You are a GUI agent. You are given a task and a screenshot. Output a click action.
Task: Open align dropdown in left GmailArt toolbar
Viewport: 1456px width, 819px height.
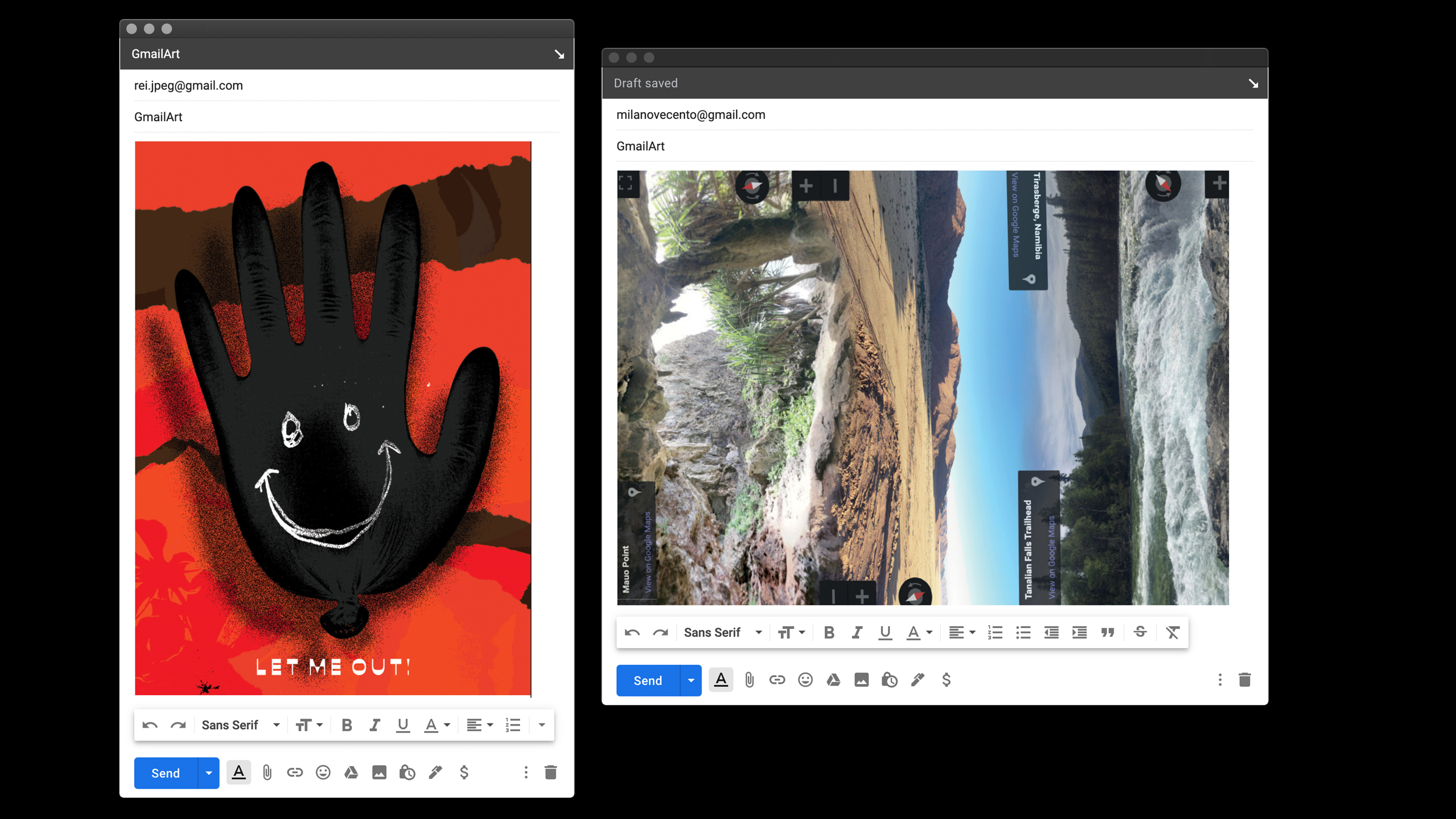pos(480,725)
